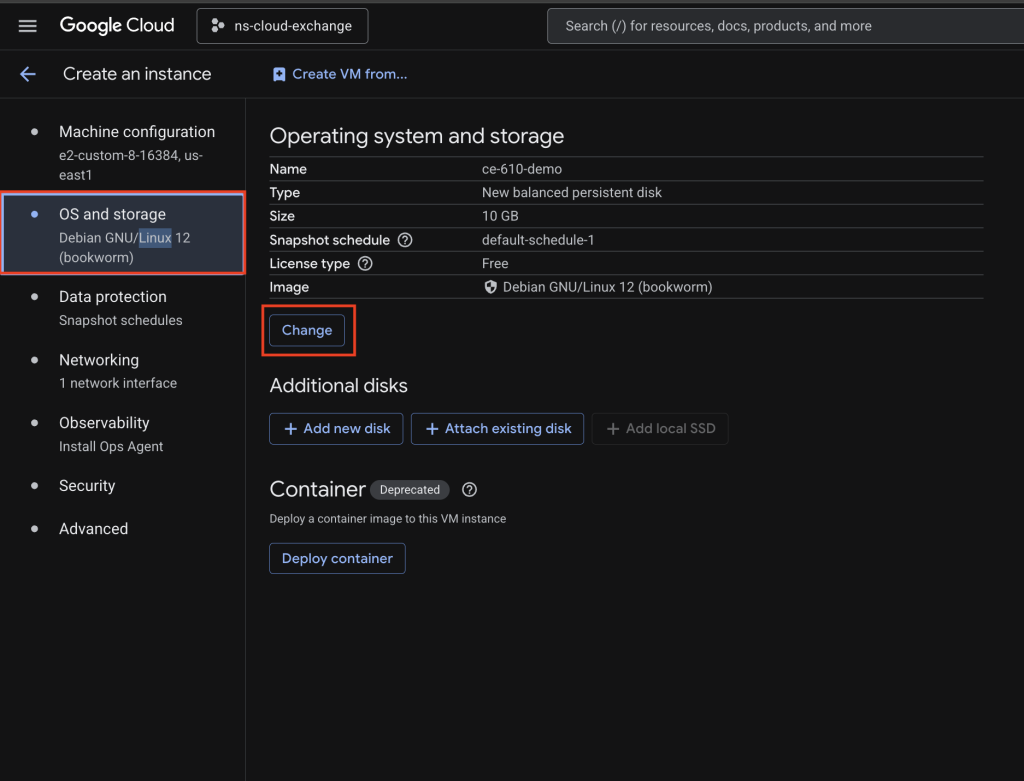Viewport: 1024px width, 781px height.
Task: Click the Debian GNU/Linux 12 (bookworm) image value
Action: [607, 287]
